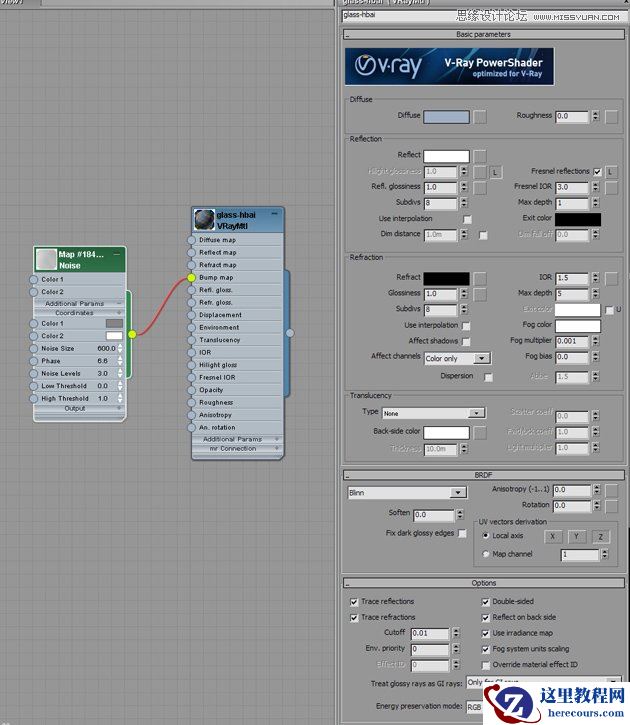630x725 pixels.
Task: Open the Exit color swatch
Action: pyautogui.click(x=578, y=219)
